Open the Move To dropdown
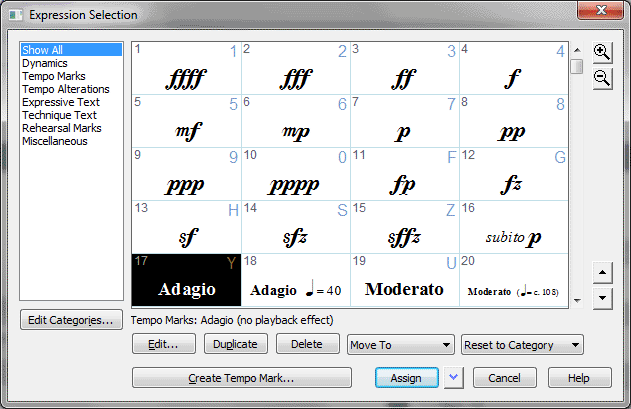Image resolution: width=631 pixels, height=409 pixels. (400, 345)
